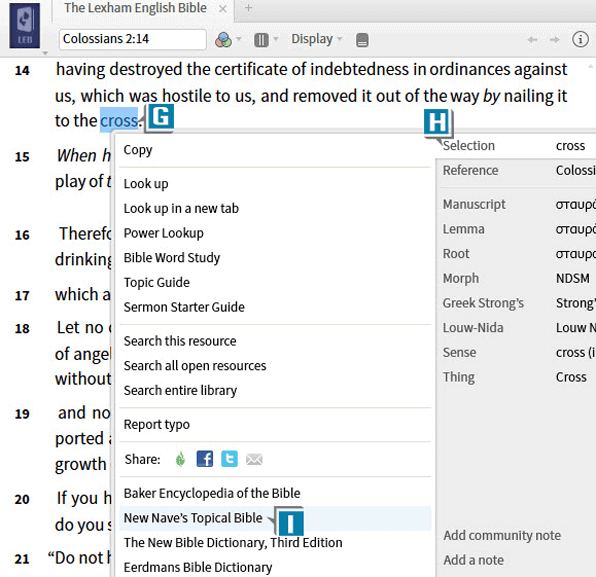
Task: Click verse number 14
Action: [22, 70]
